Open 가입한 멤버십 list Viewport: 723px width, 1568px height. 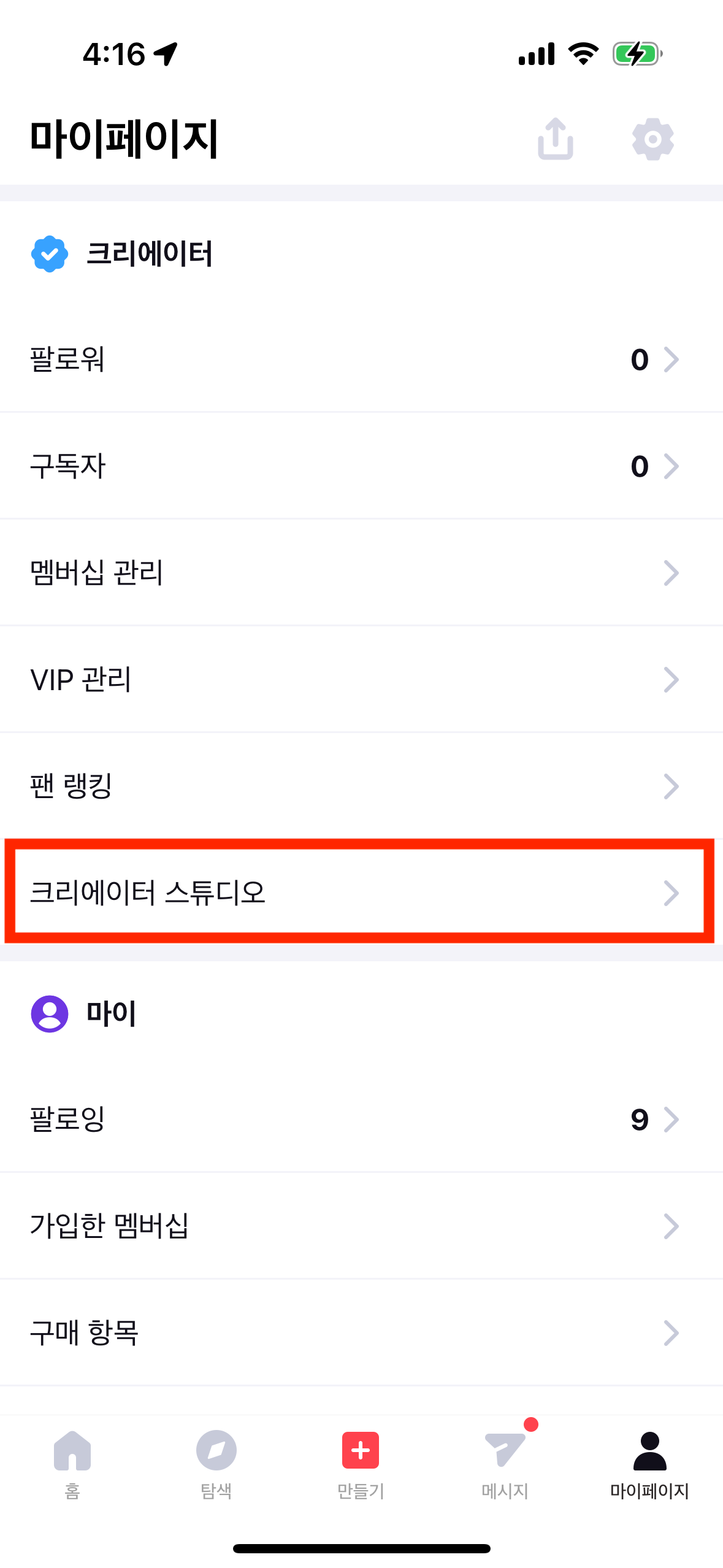point(361,1226)
